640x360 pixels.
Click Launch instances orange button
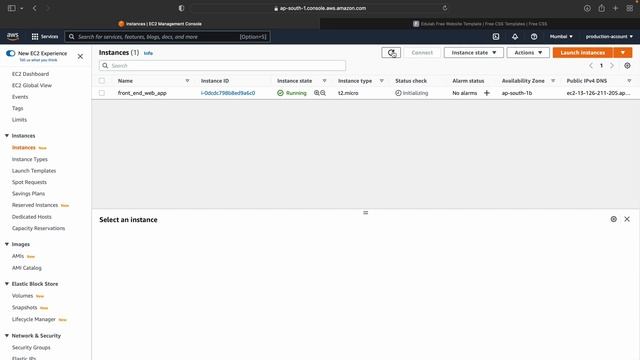[583, 53]
